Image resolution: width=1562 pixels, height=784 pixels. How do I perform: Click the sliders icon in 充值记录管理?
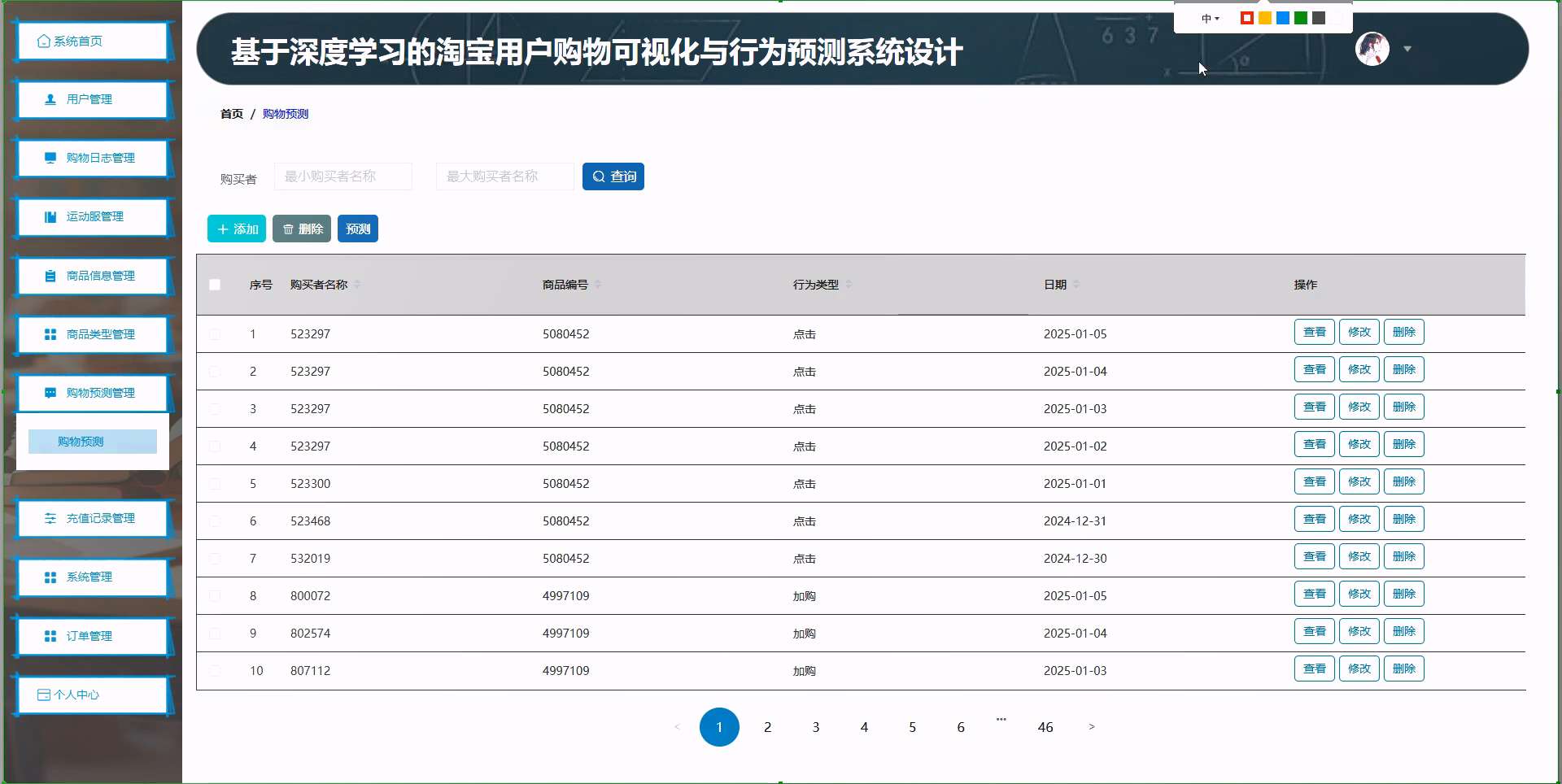tap(50, 518)
